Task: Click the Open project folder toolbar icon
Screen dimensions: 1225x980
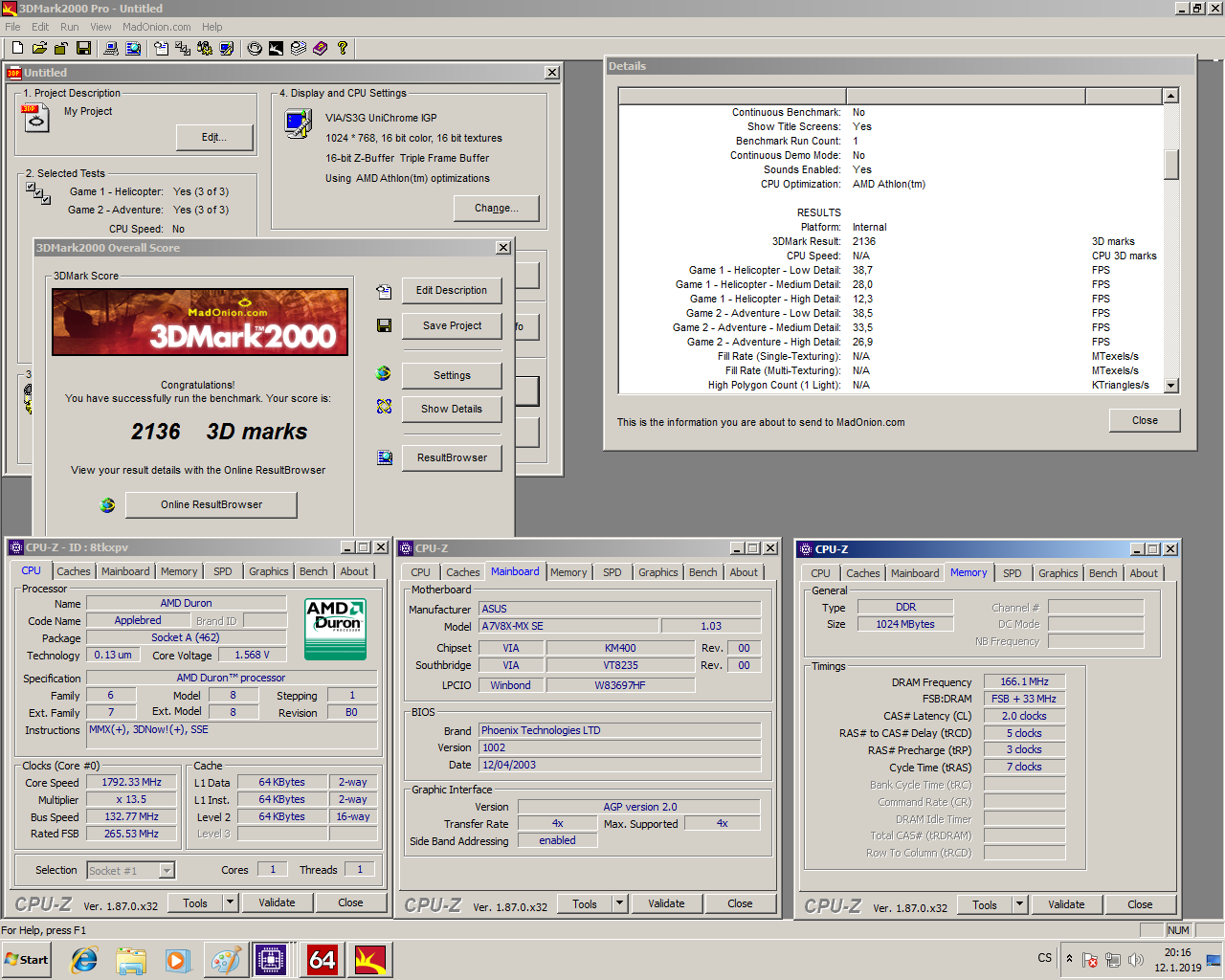Action: (x=39, y=48)
